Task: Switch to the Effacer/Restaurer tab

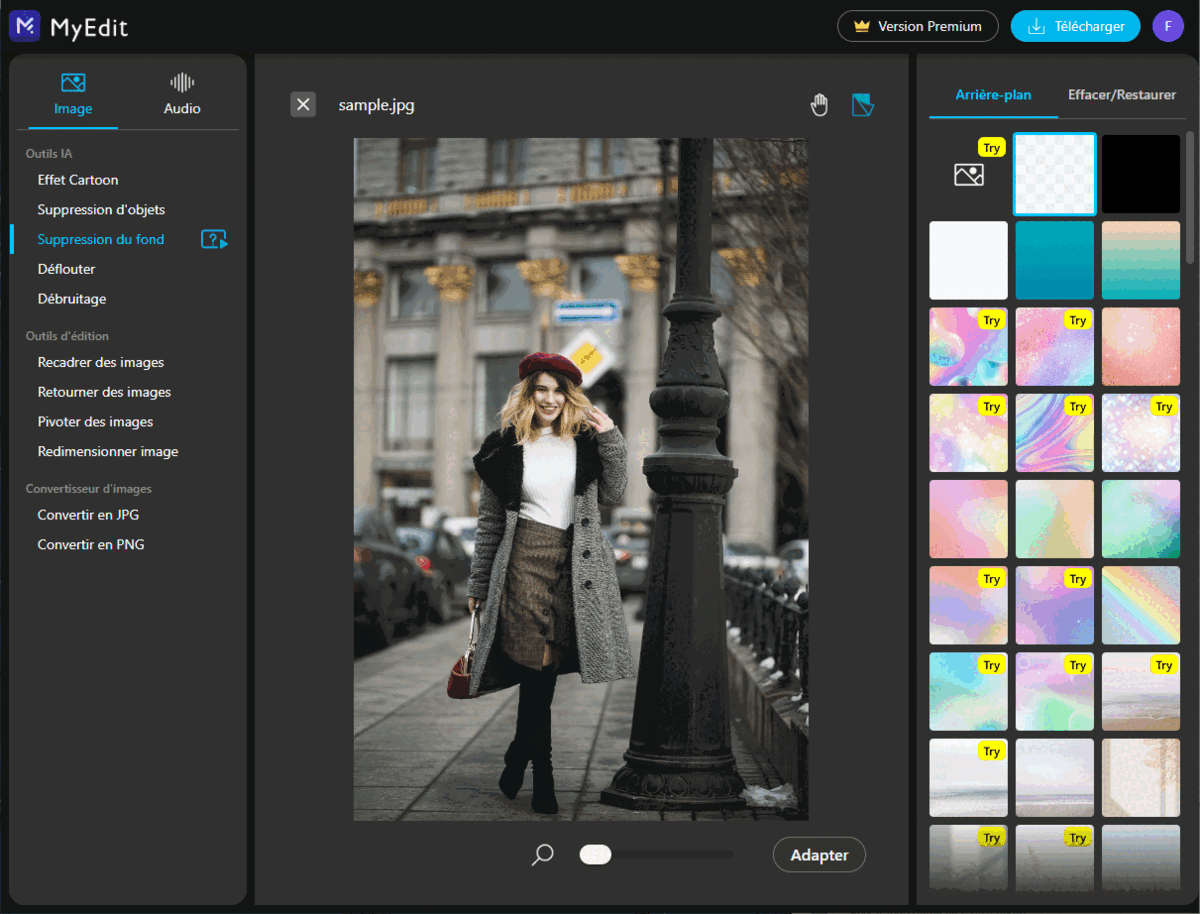Action: coord(1121,95)
